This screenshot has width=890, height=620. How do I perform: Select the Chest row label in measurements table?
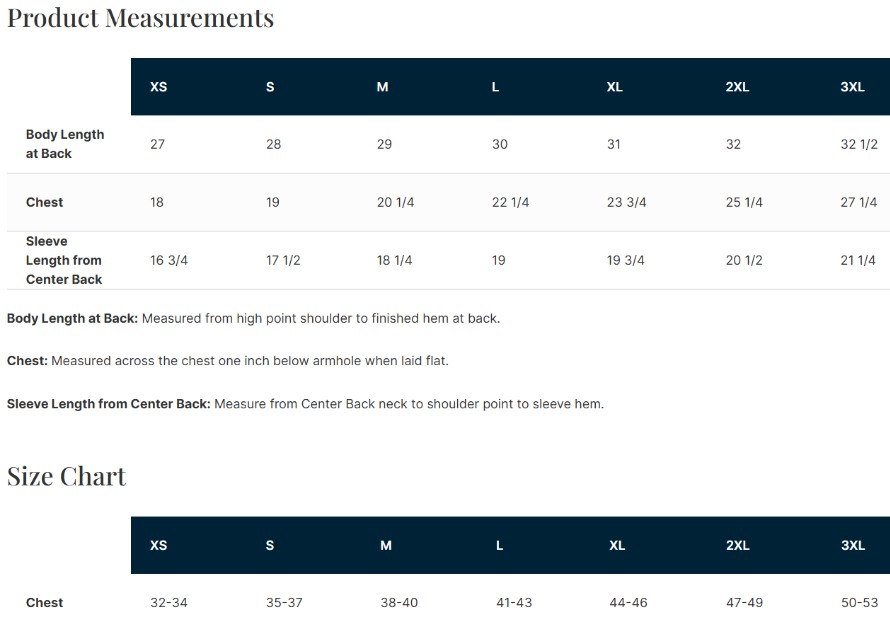44,202
